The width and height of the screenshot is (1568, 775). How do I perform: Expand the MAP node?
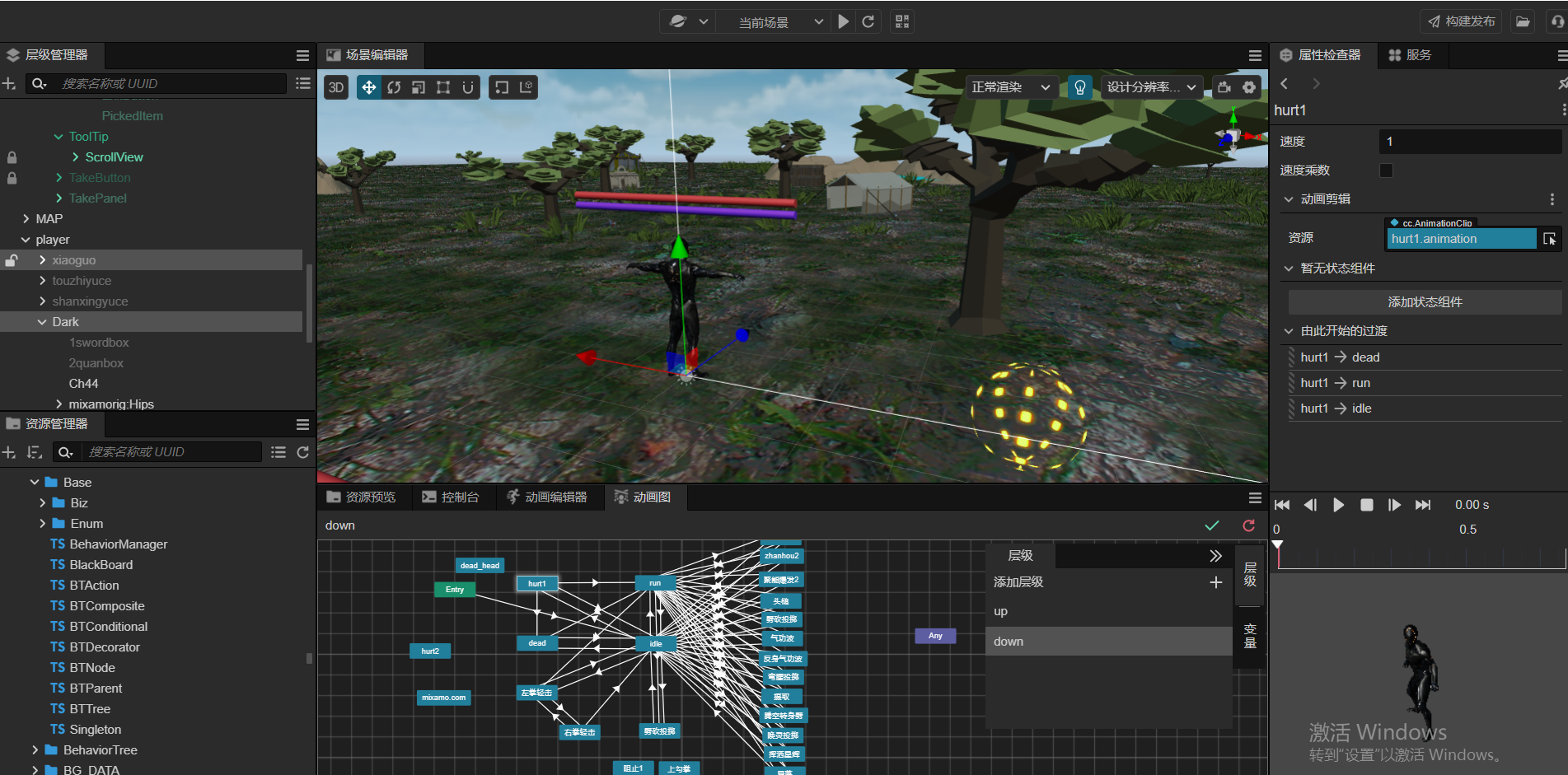[x=26, y=219]
